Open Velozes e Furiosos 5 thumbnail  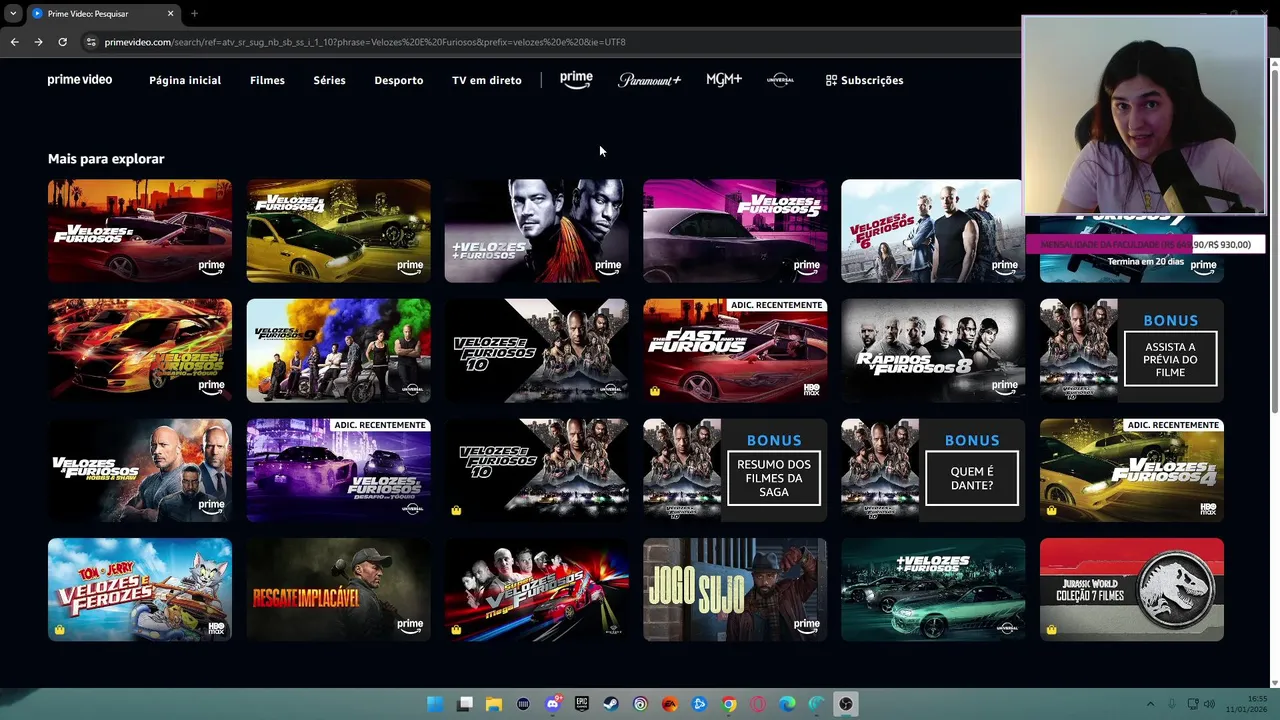click(735, 231)
